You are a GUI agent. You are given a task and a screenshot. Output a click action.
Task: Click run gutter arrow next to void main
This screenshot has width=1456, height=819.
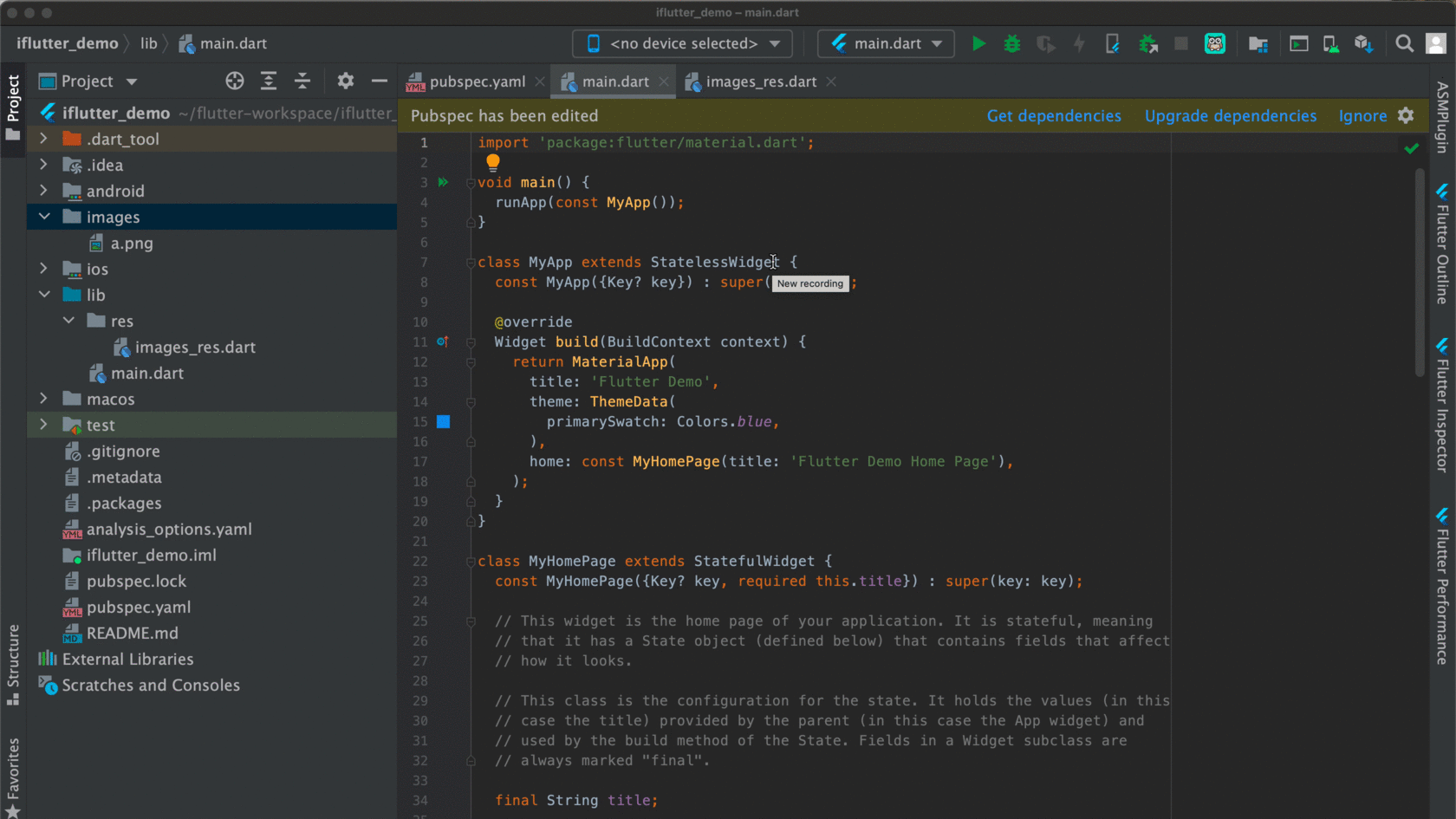click(443, 182)
